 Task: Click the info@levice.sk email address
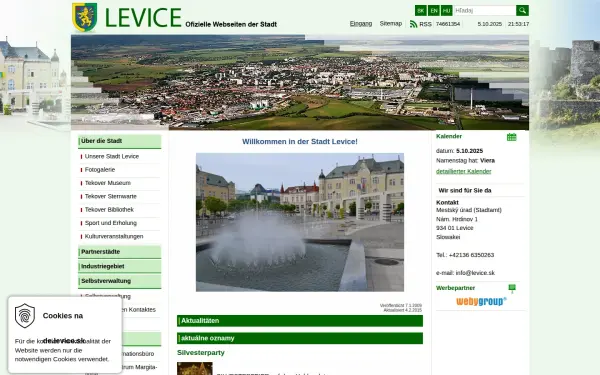[x=475, y=273]
